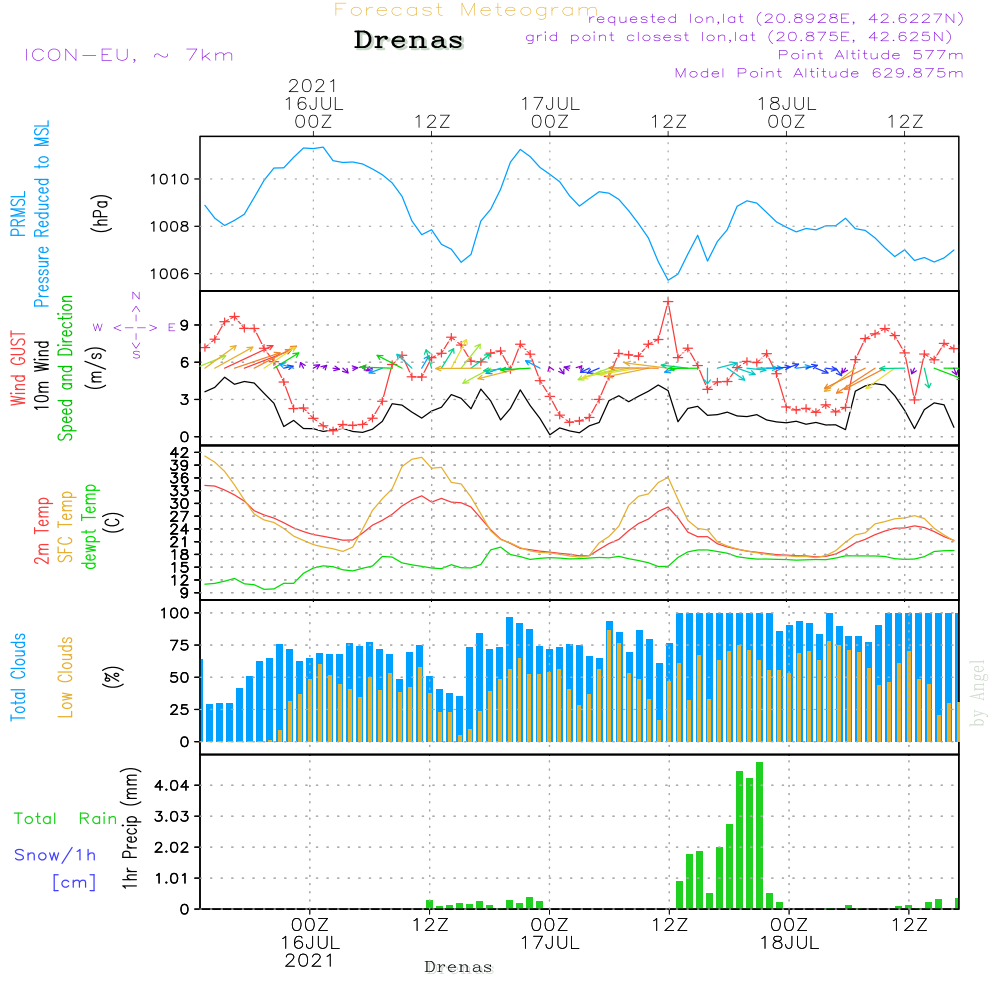Click the "[cm]" snow unit label
The width and height of the screenshot is (1000, 1000).
[x=74, y=882]
